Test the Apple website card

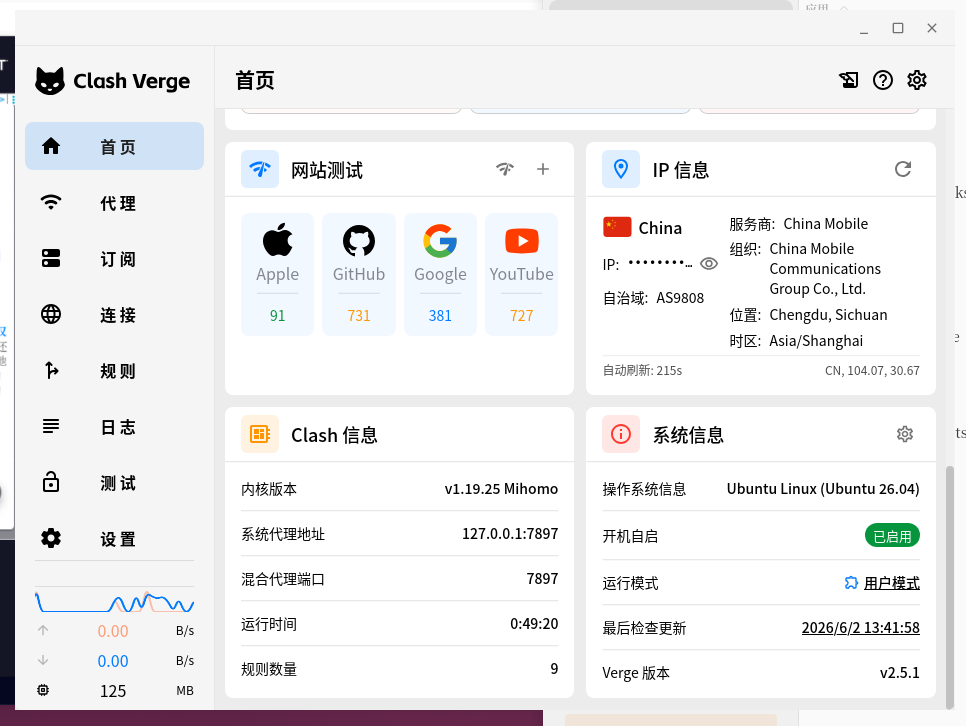coord(277,274)
